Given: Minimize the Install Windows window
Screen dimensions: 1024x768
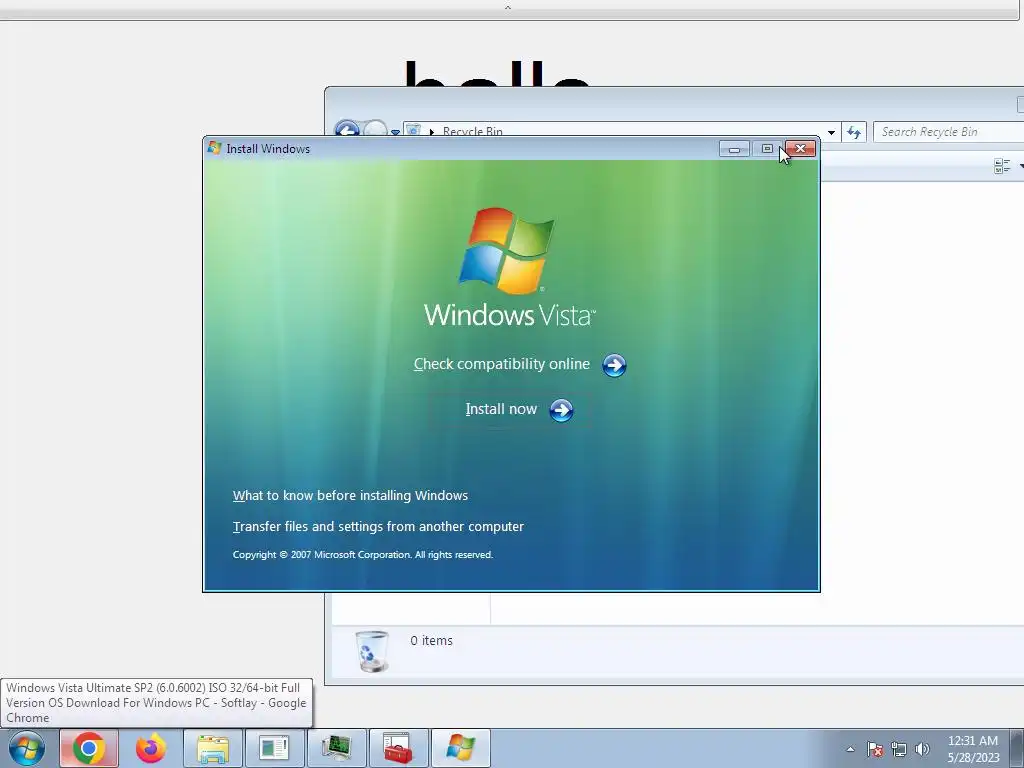Looking at the screenshot, I should (734, 149).
